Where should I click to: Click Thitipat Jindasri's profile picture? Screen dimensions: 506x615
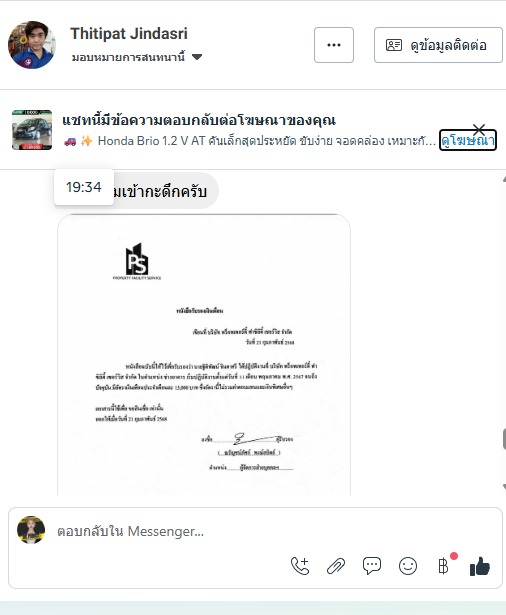pos(32,45)
